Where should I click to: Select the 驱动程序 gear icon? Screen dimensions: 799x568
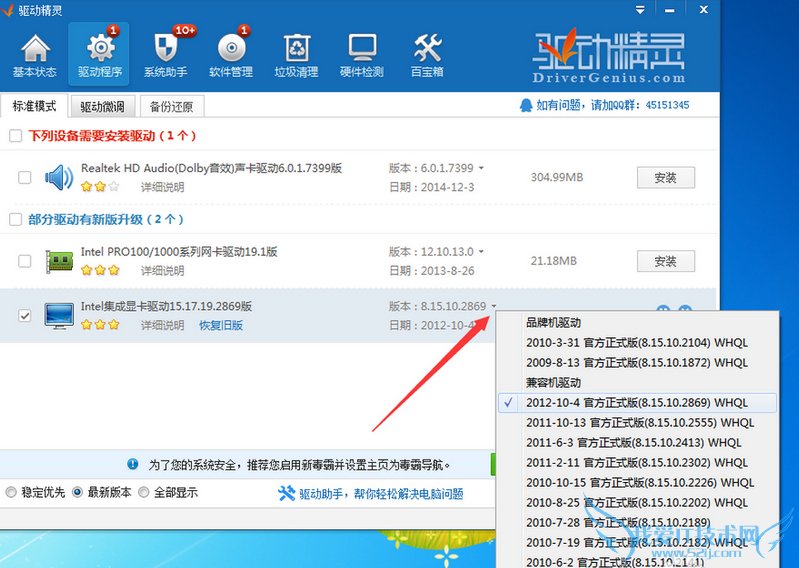pos(100,48)
